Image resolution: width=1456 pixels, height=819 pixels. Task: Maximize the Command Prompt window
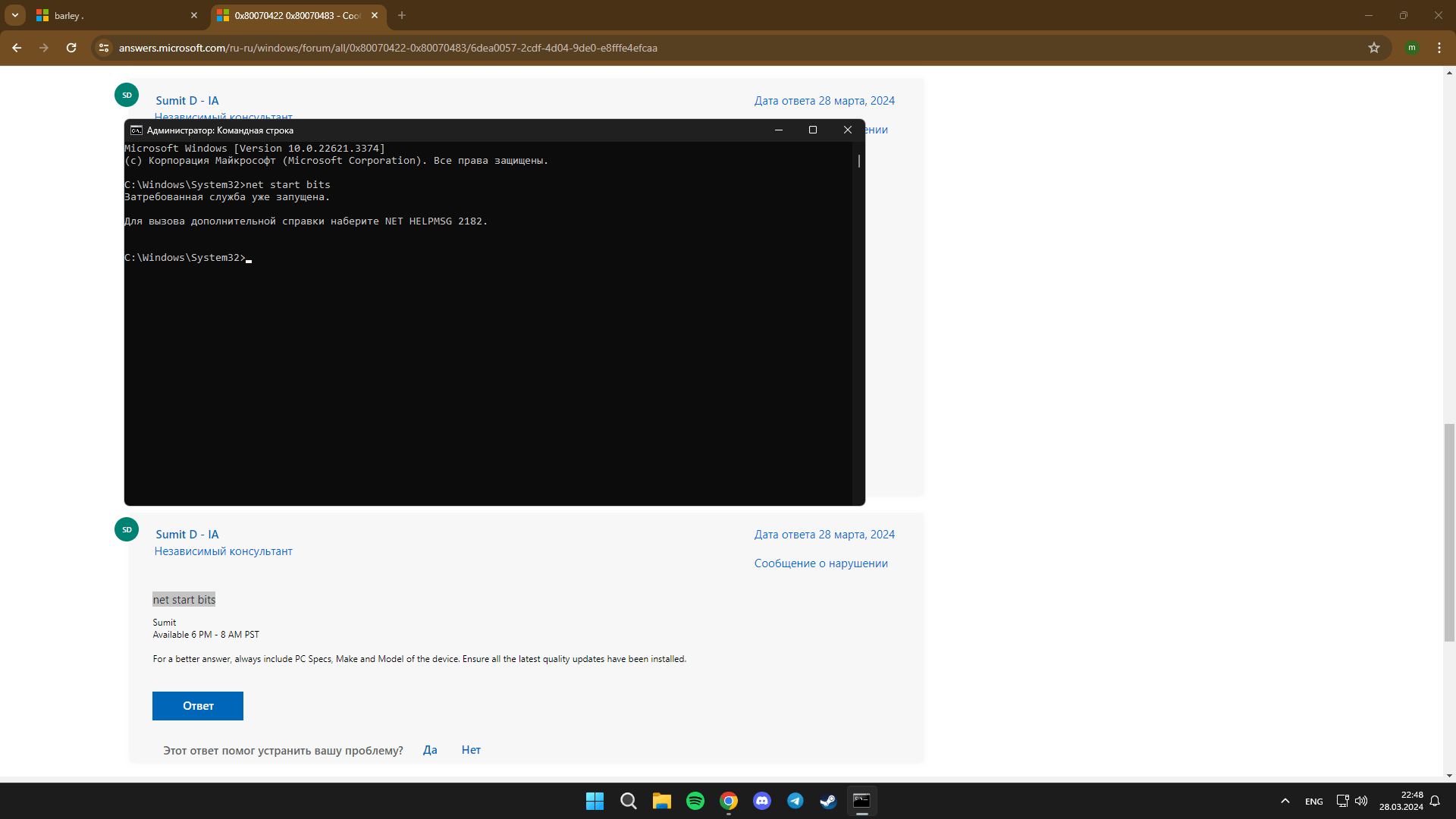813,130
